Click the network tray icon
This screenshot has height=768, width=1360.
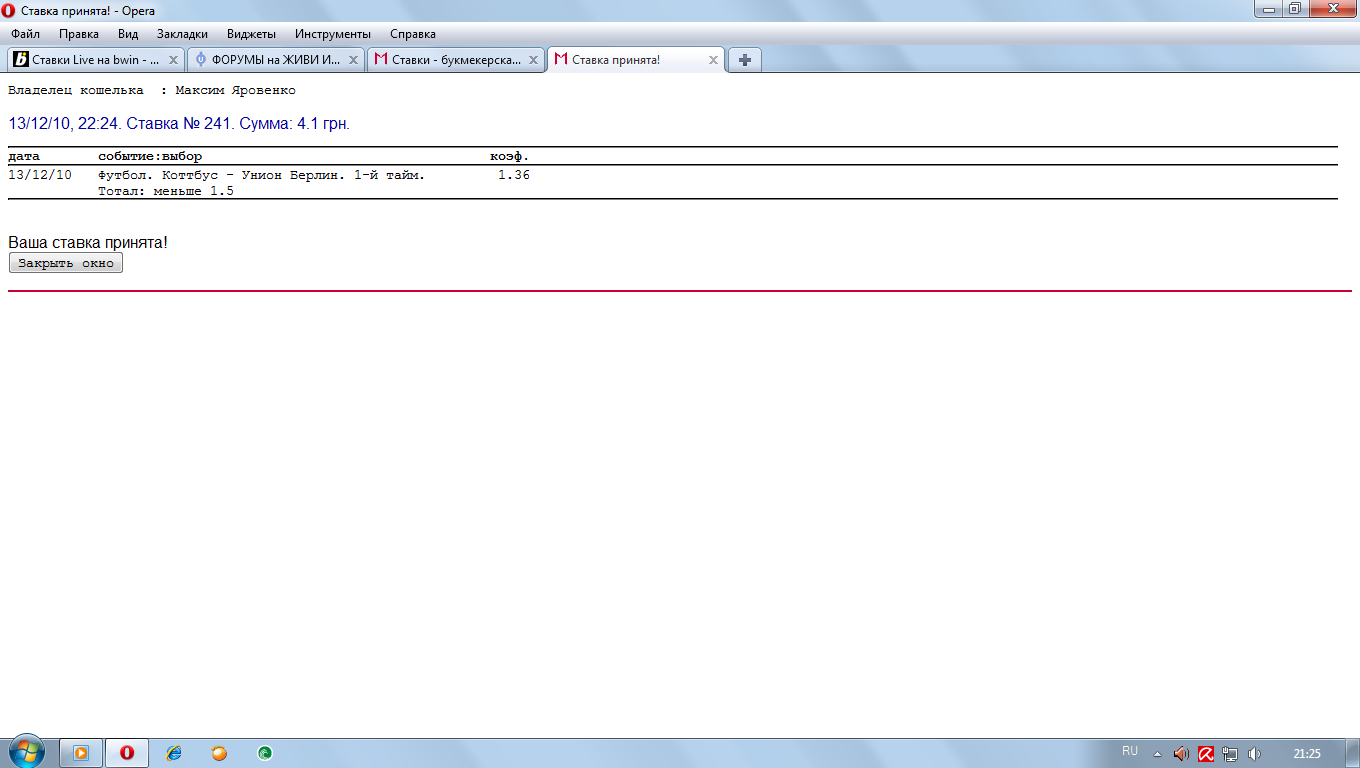1230,754
